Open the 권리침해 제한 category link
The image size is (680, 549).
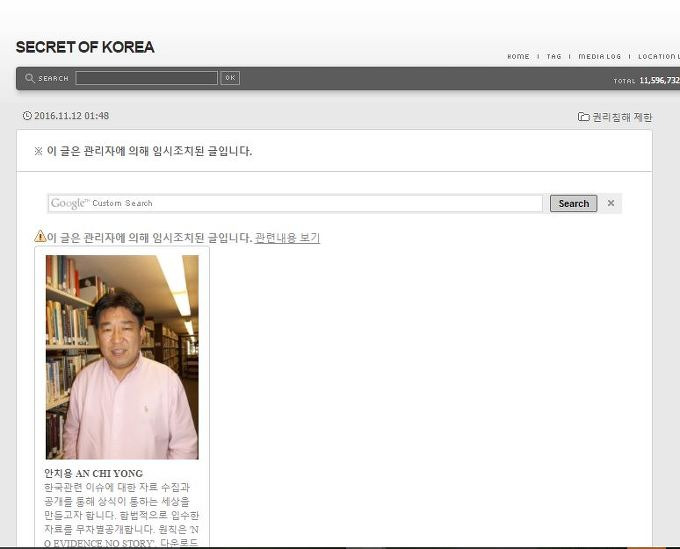(x=622, y=117)
